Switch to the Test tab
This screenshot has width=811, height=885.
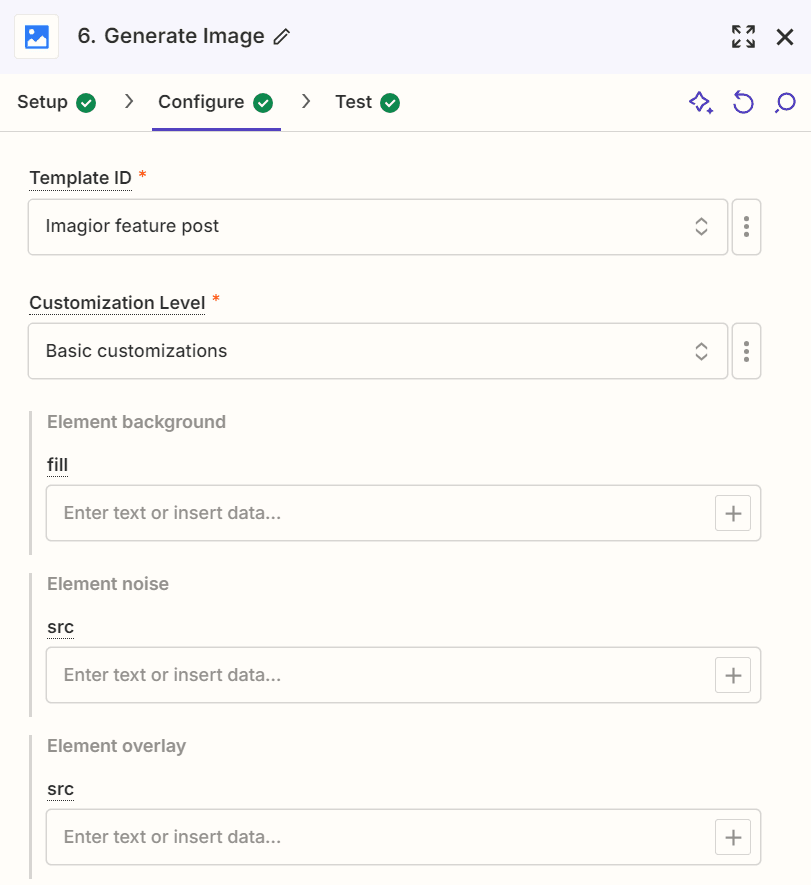(x=355, y=102)
